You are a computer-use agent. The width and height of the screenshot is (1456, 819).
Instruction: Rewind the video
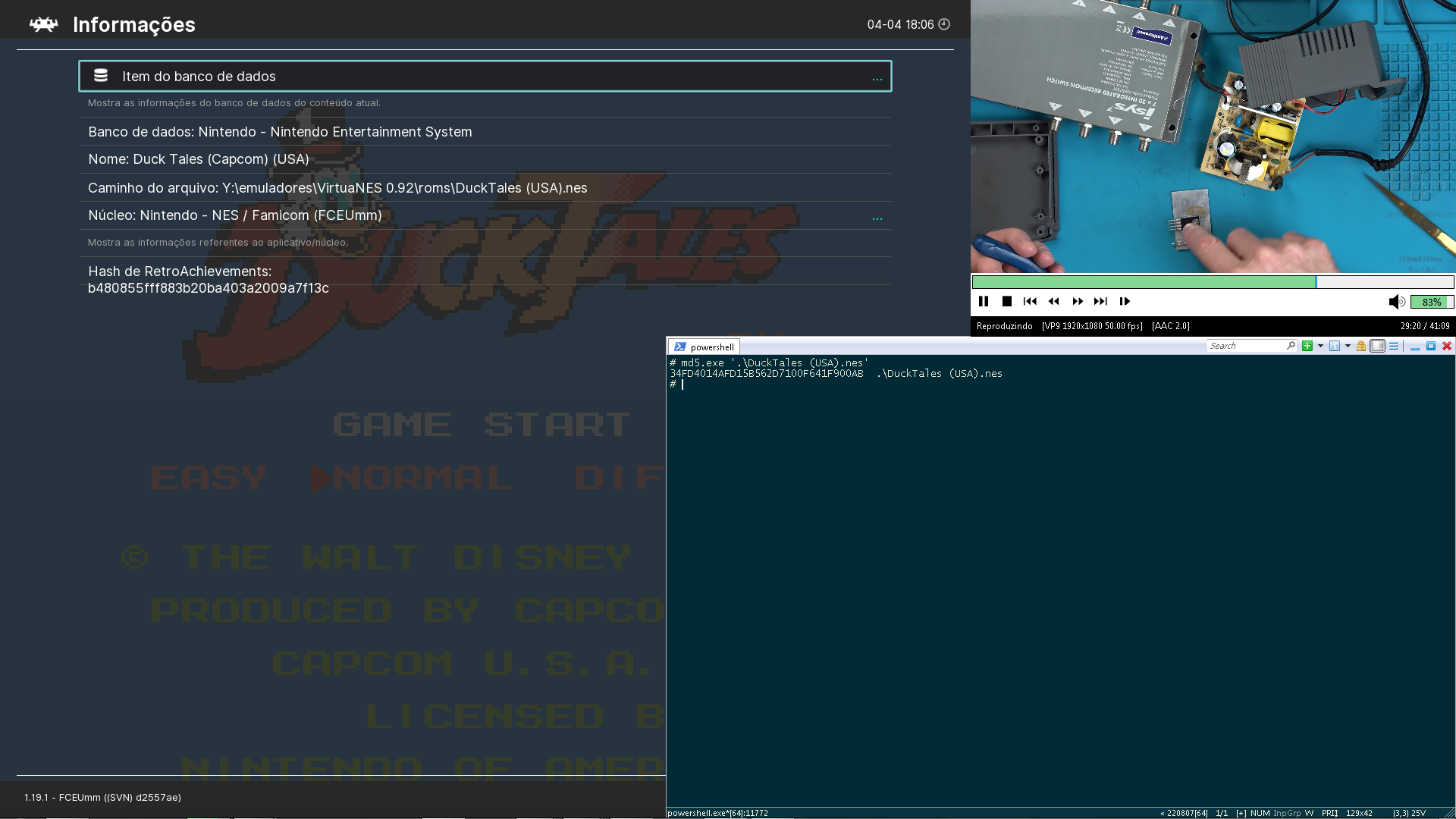pos(1053,301)
